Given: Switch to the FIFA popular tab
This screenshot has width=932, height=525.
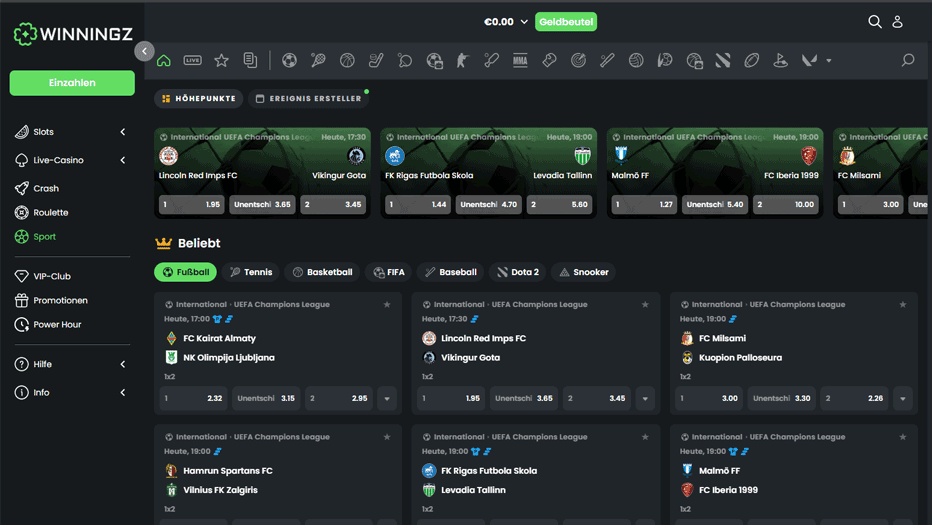Looking at the screenshot, I should [x=389, y=272].
